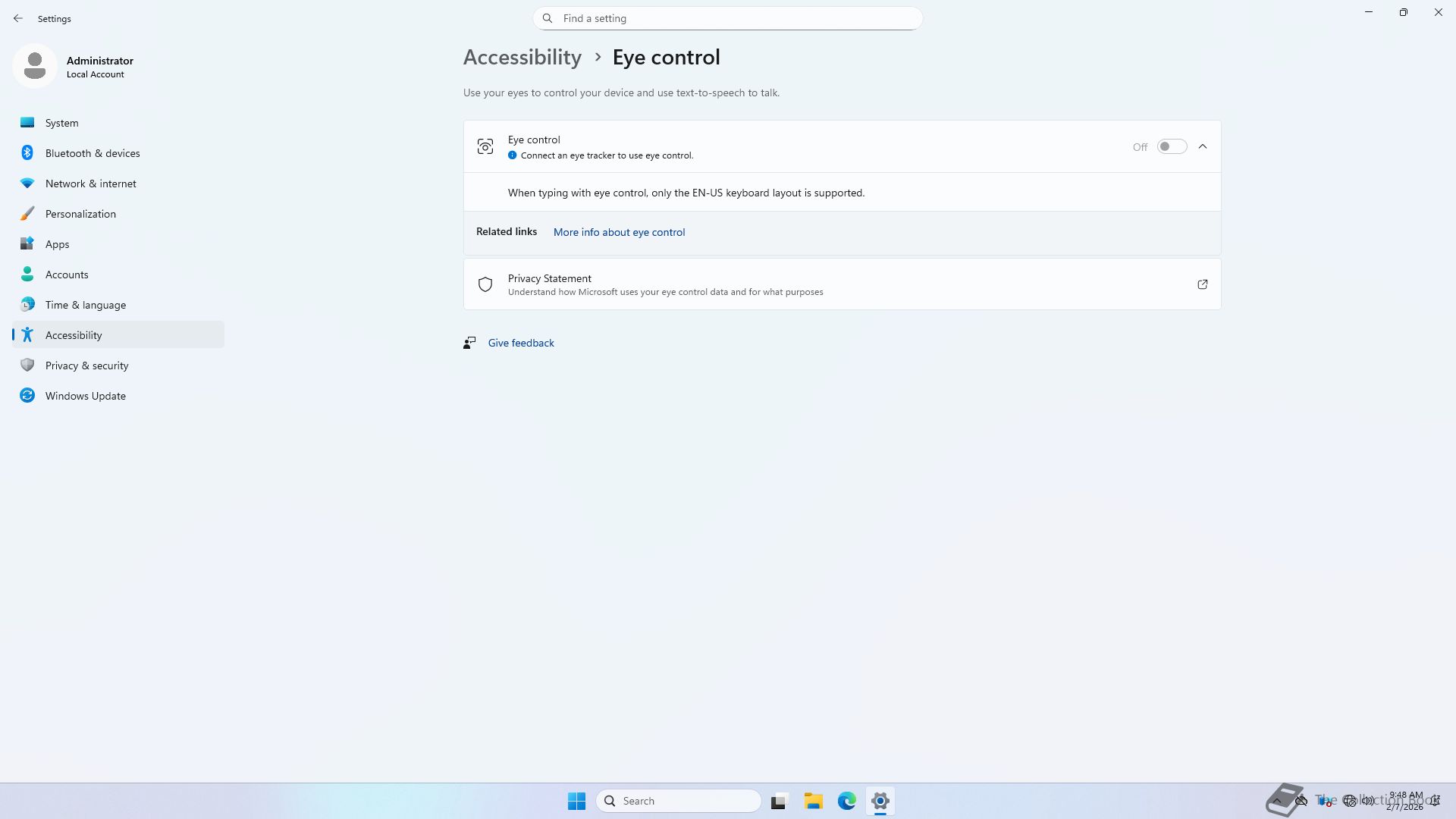Screen dimensions: 1456x819
Task: Click the Give feedback link
Action: pos(521,343)
